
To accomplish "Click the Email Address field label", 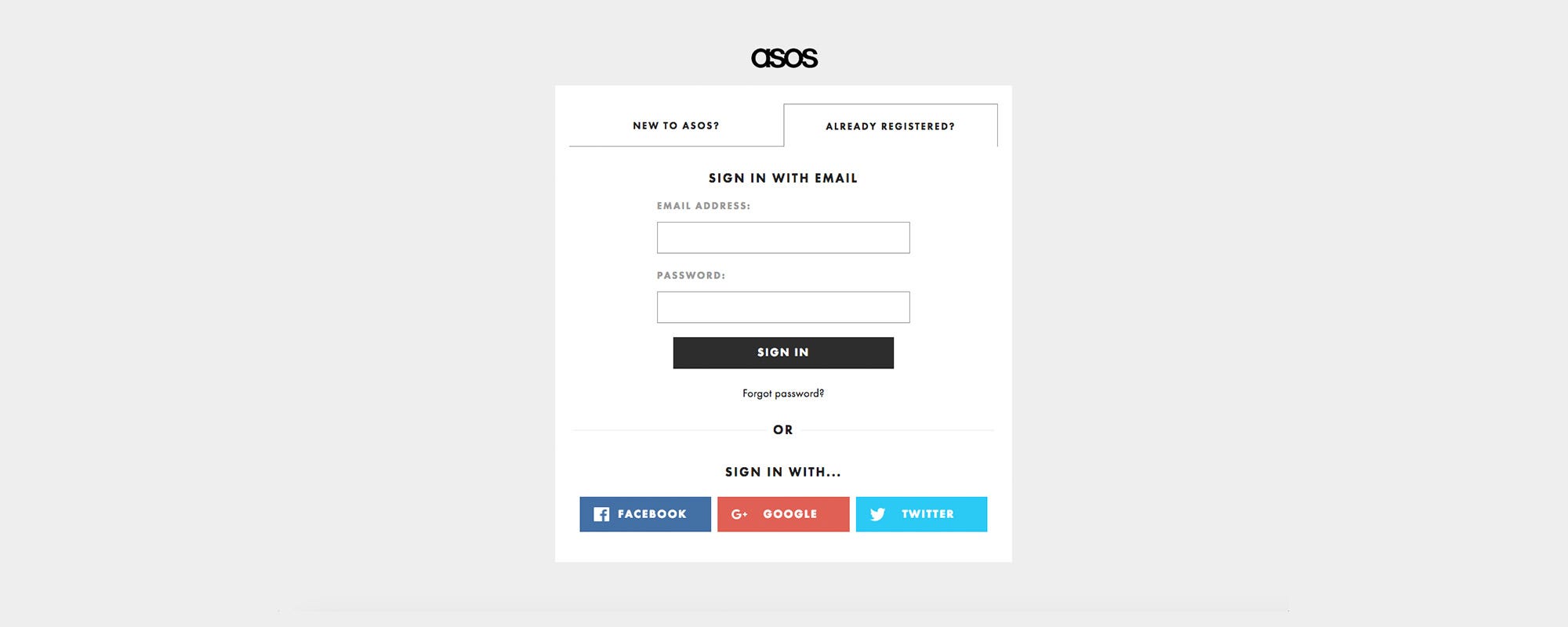I will point(703,206).
